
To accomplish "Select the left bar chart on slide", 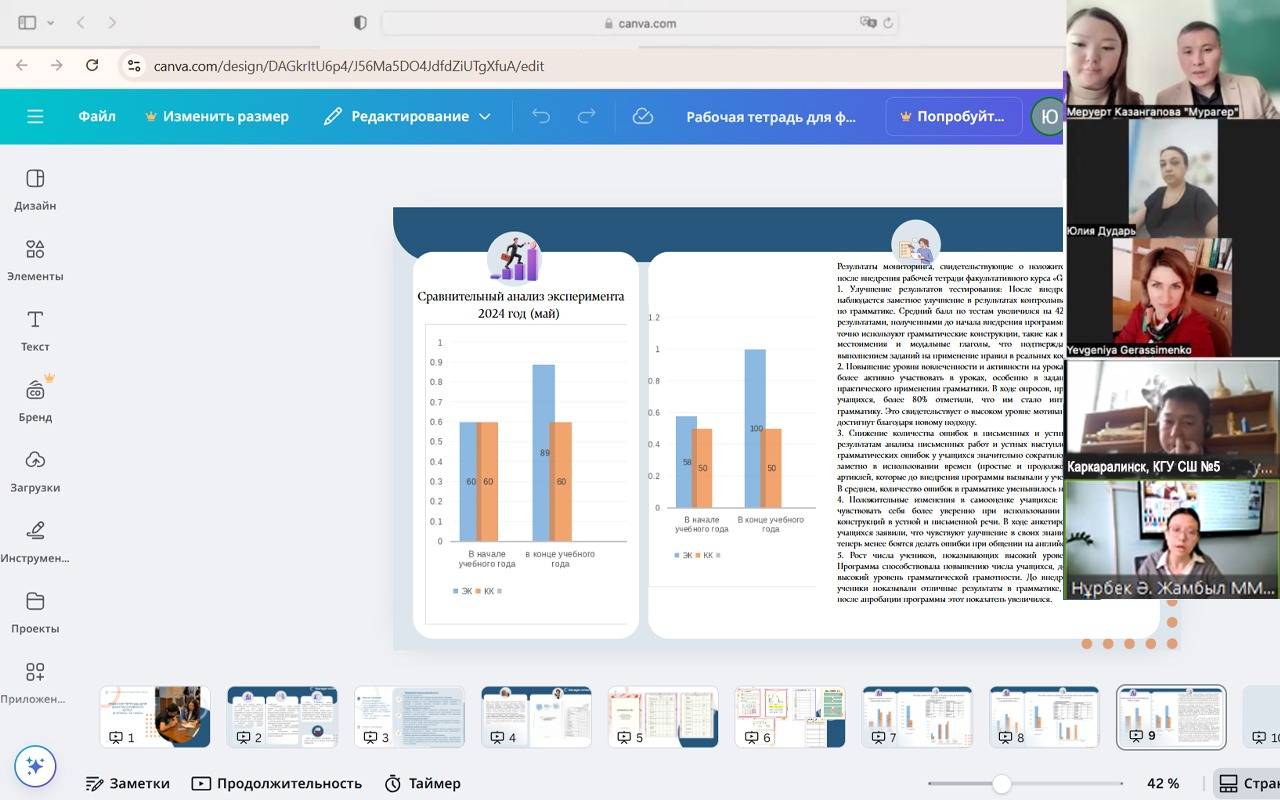I will 526,474.
